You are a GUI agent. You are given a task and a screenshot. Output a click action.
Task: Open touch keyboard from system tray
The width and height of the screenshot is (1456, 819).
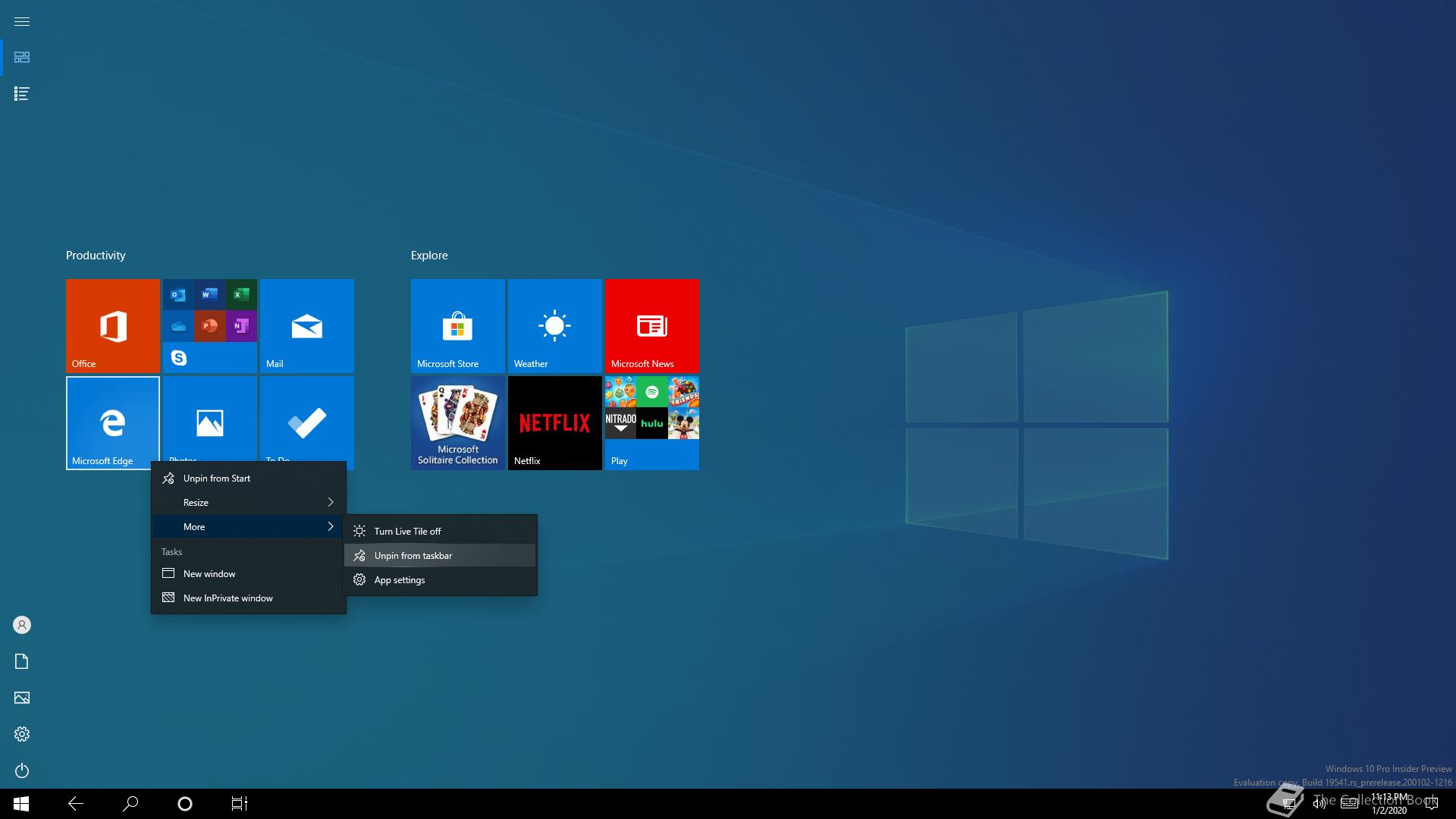(x=1349, y=804)
